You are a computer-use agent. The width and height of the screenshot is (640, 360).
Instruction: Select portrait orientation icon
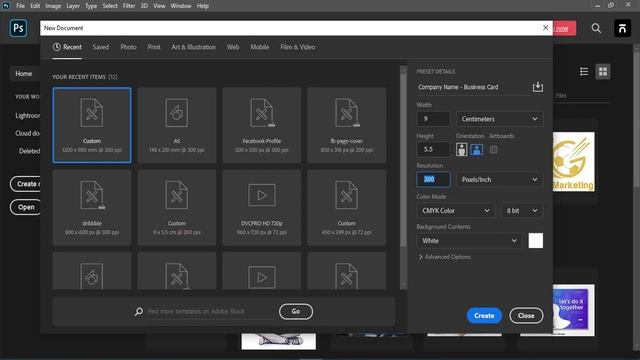coord(462,149)
